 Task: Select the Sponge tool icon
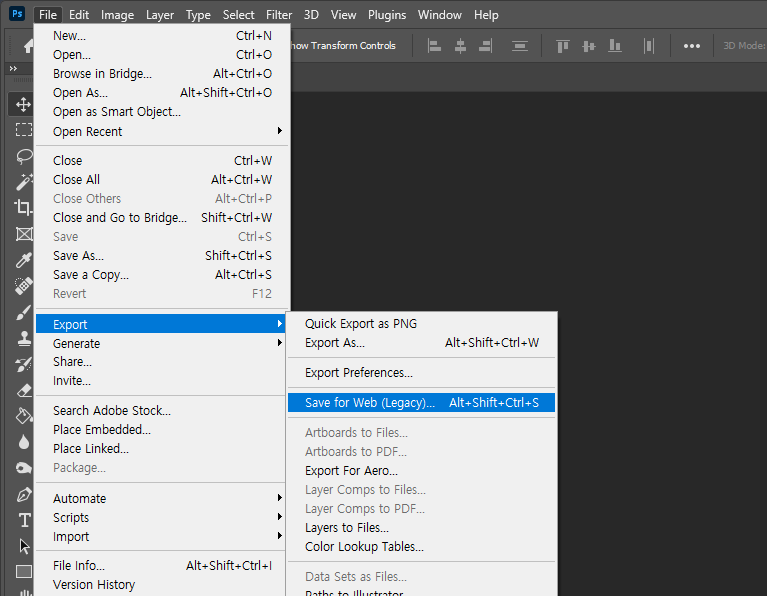click(x=23, y=468)
